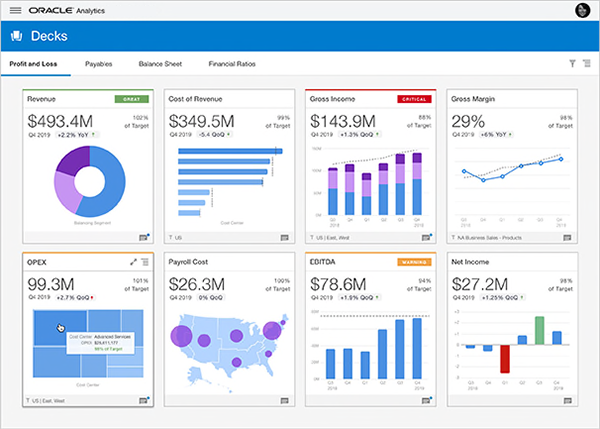
Task: Open comments icon on Gross Margin card
Action: 567,238
